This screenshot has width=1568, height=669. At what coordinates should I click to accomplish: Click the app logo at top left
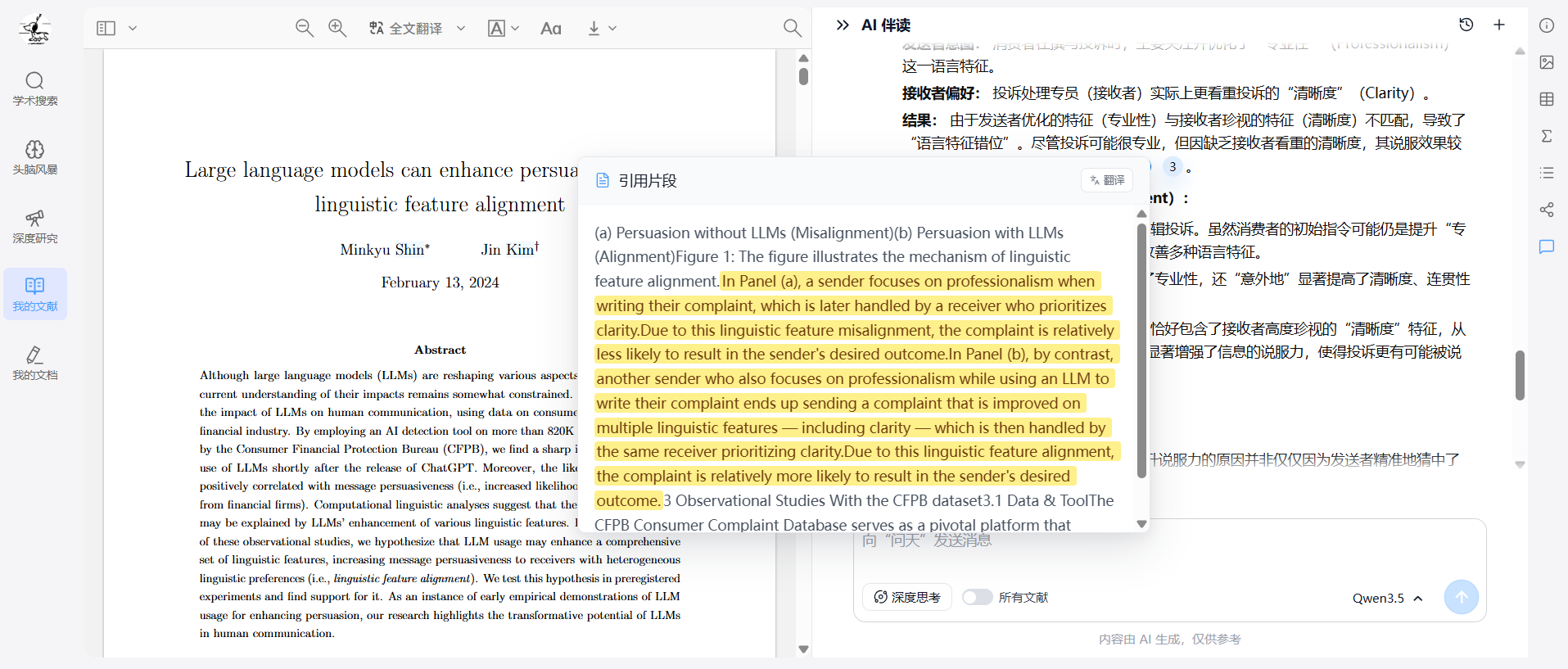click(35, 29)
